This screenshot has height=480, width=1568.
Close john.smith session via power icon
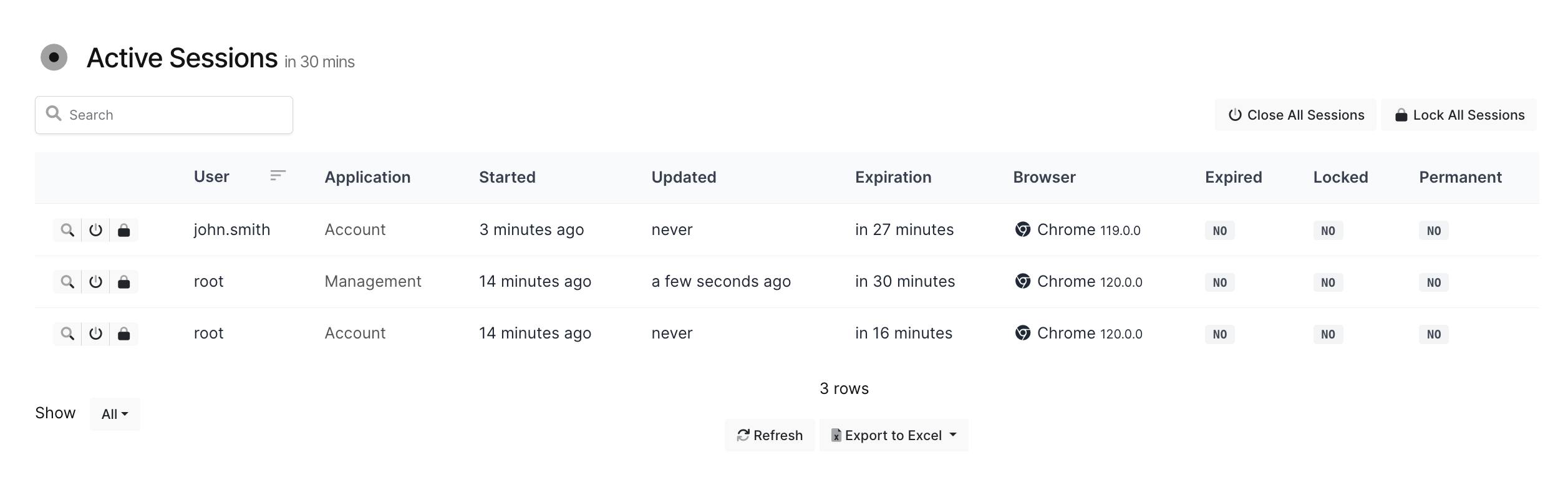click(x=95, y=230)
